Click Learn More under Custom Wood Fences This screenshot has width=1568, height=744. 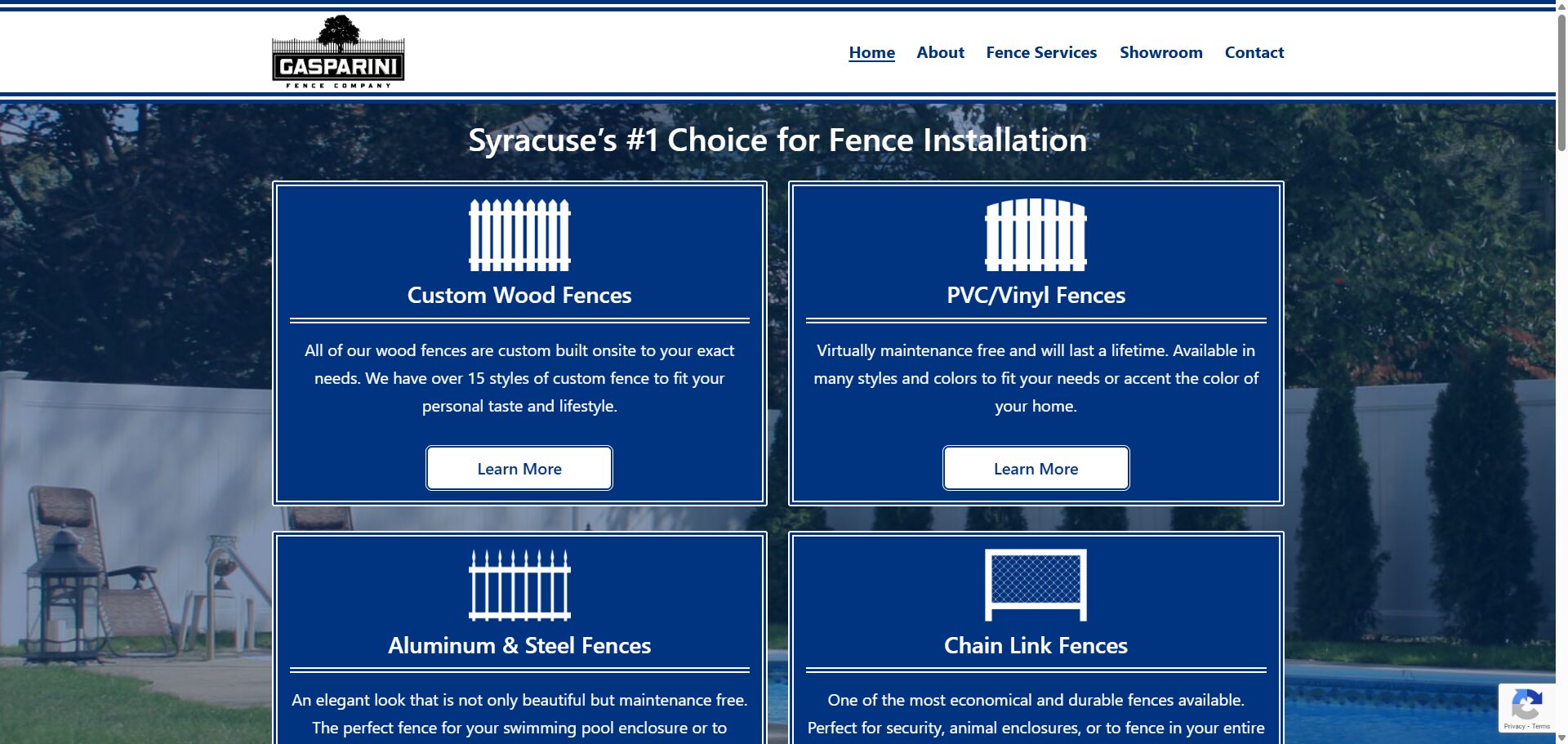519,468
